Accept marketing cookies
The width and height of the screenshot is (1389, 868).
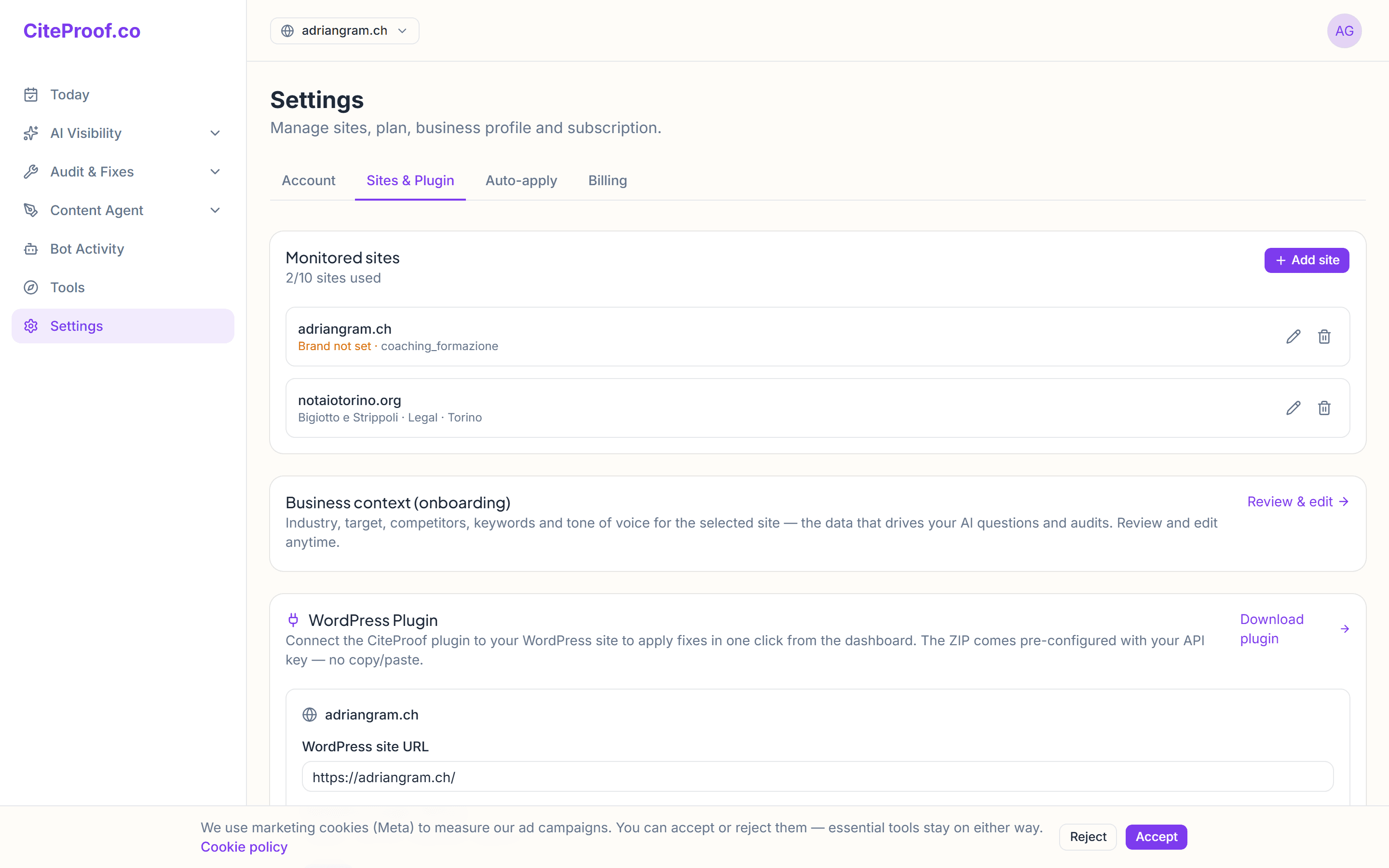(1156, 837)
